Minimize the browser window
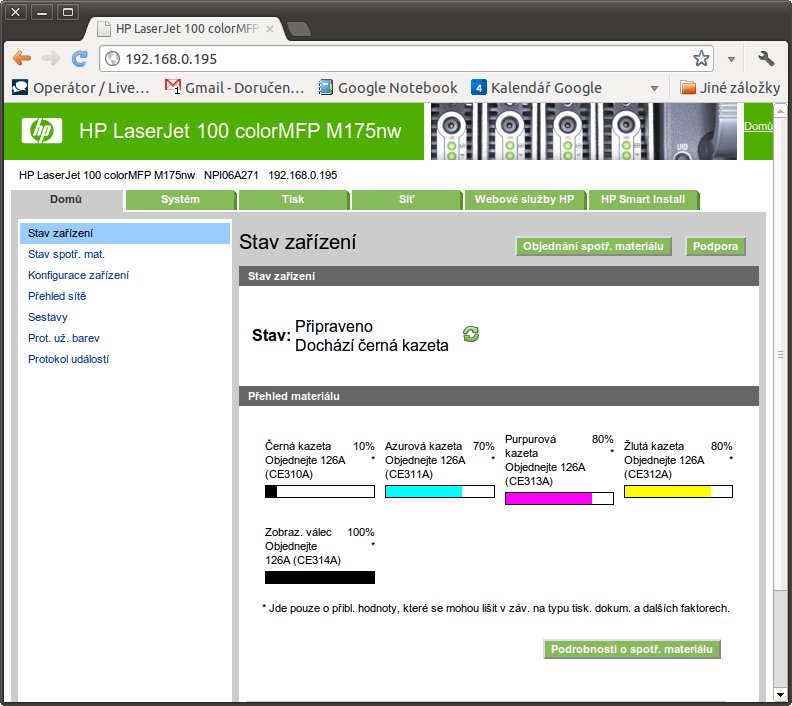 42,12
